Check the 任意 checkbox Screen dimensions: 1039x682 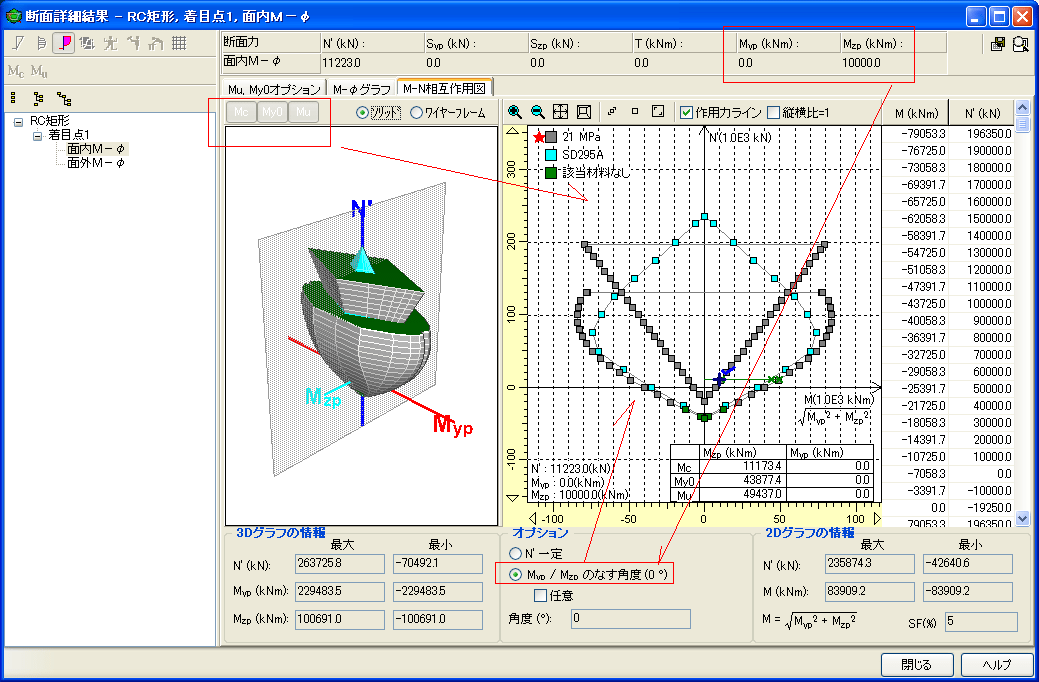(x=540, y=595)
